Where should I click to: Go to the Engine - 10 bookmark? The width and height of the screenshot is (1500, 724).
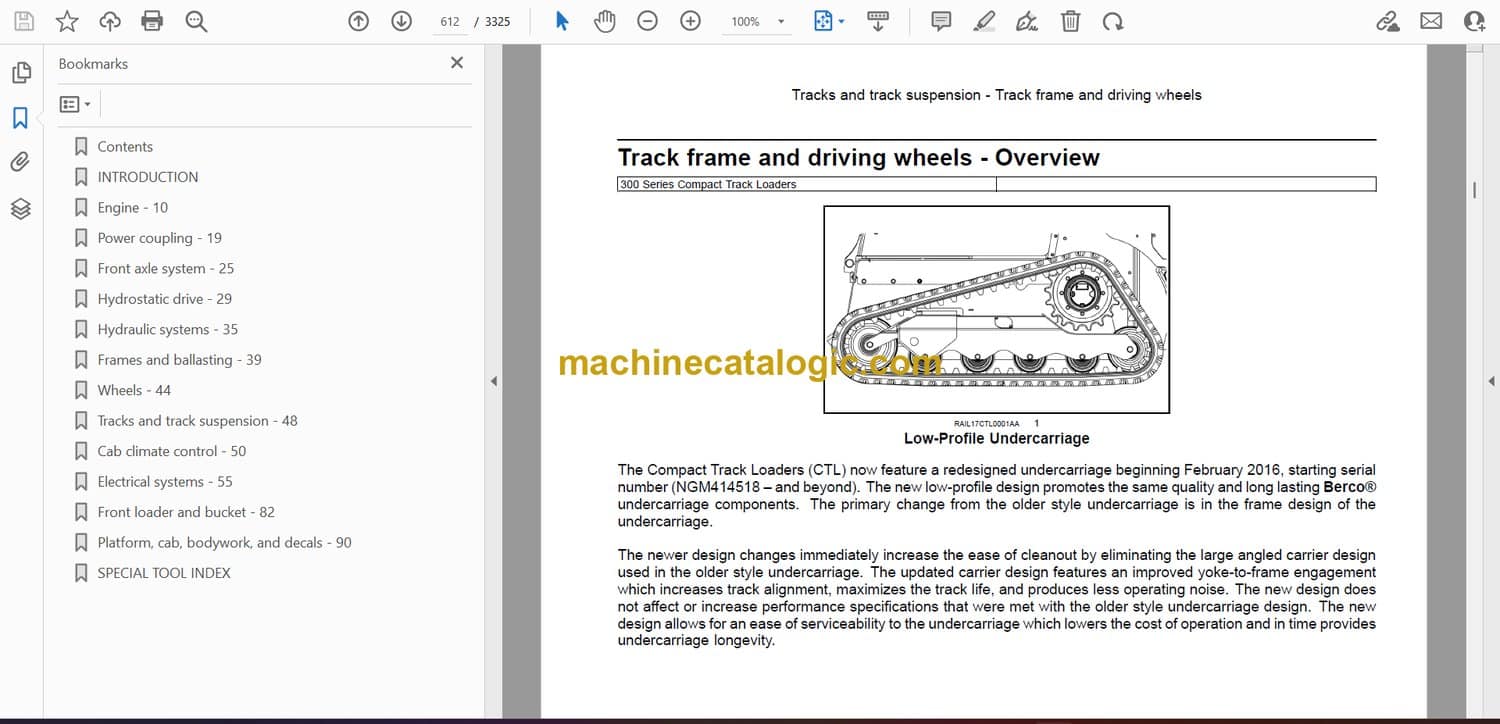click(x=133, y=207)
